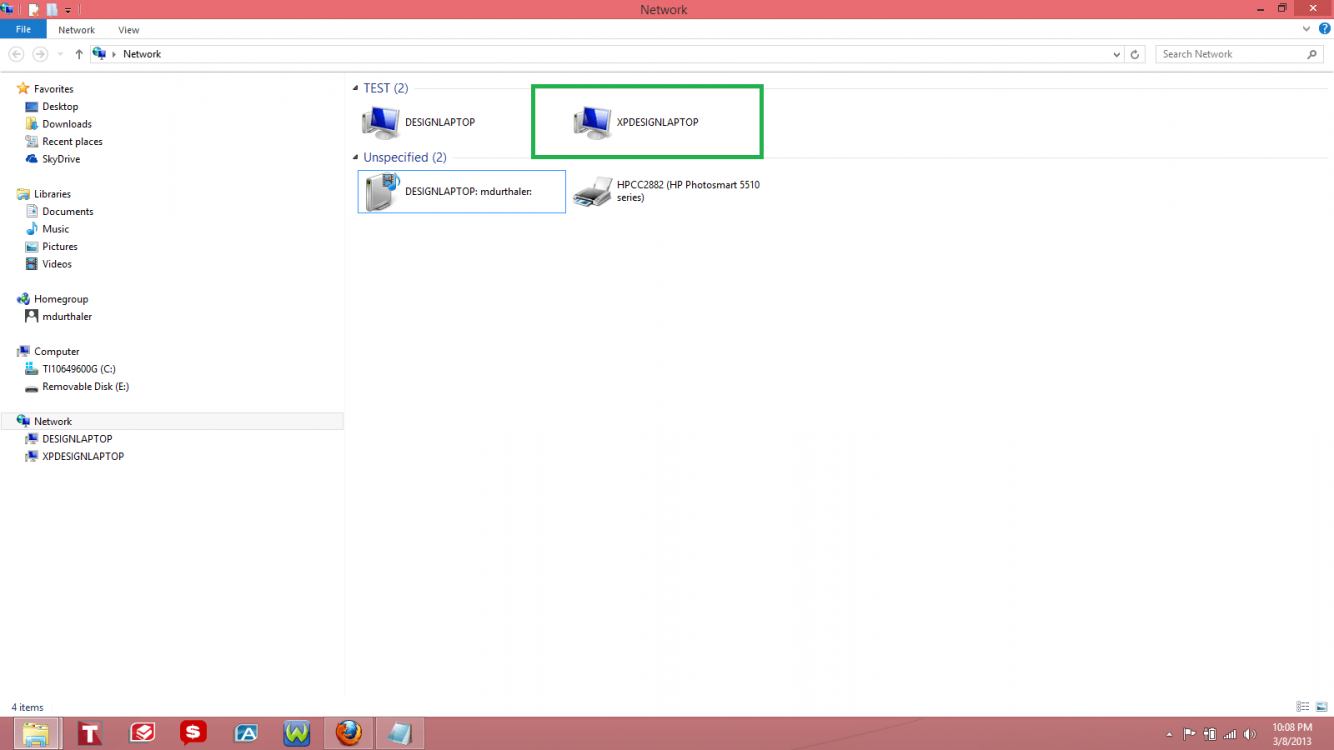This screenshot has width=1334, height=750.
Task: Open the notepad-like taskbar app
Action: coord(400,733)
